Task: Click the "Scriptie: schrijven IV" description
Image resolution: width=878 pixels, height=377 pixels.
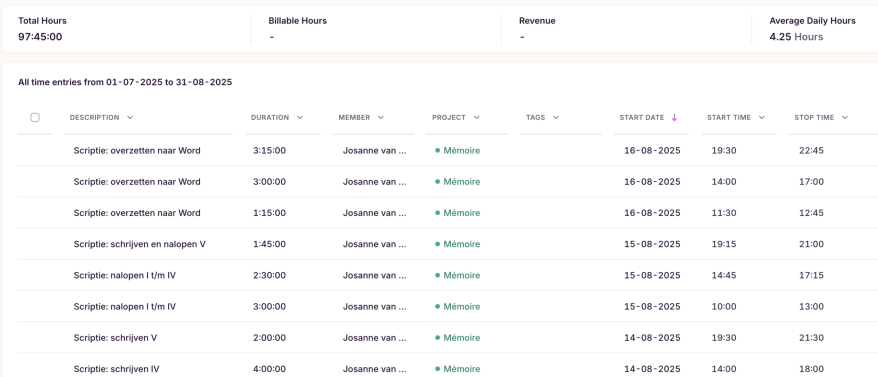Action: [x=124, y=369]
